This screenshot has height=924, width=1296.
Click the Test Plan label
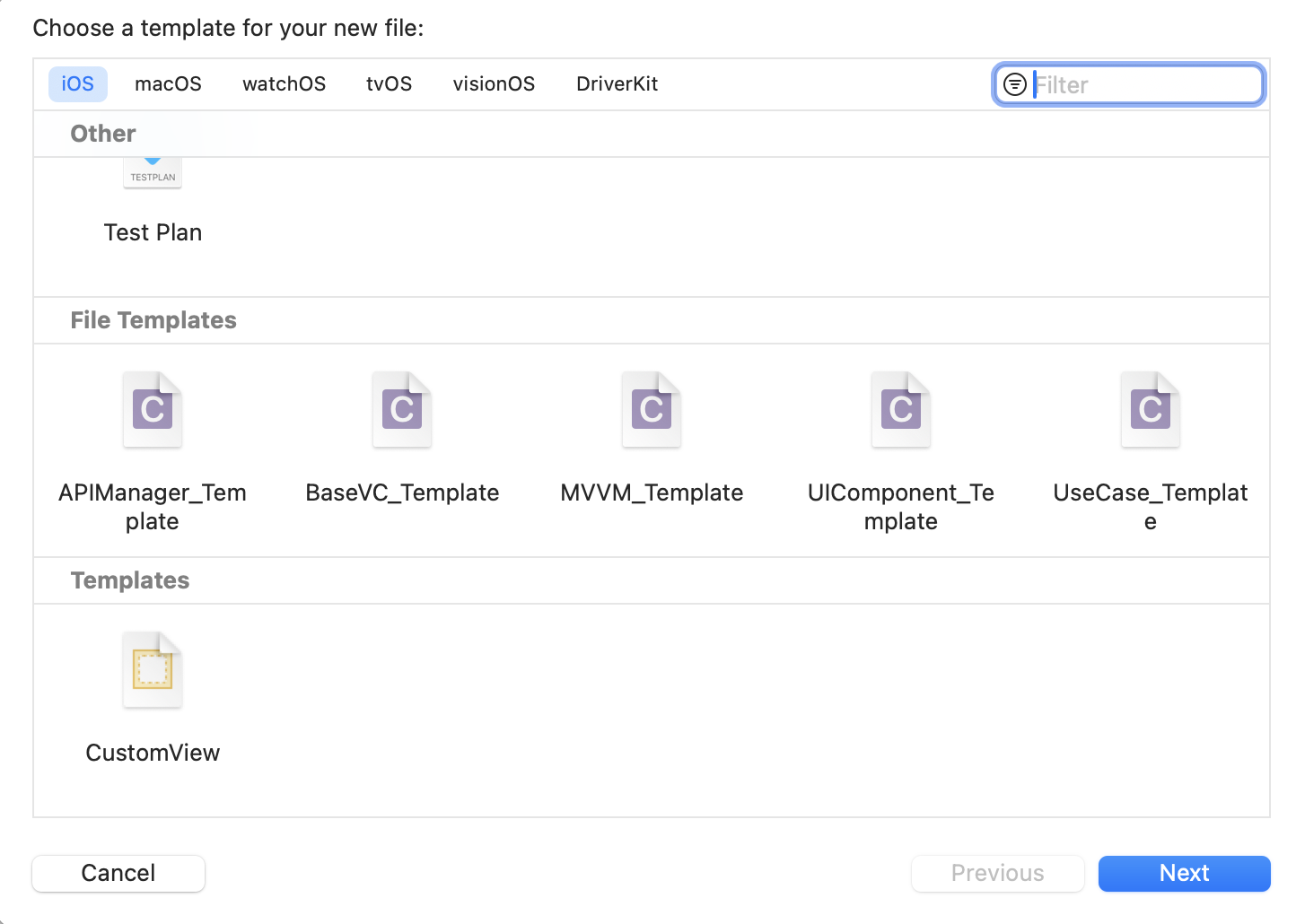coord(153,232)
